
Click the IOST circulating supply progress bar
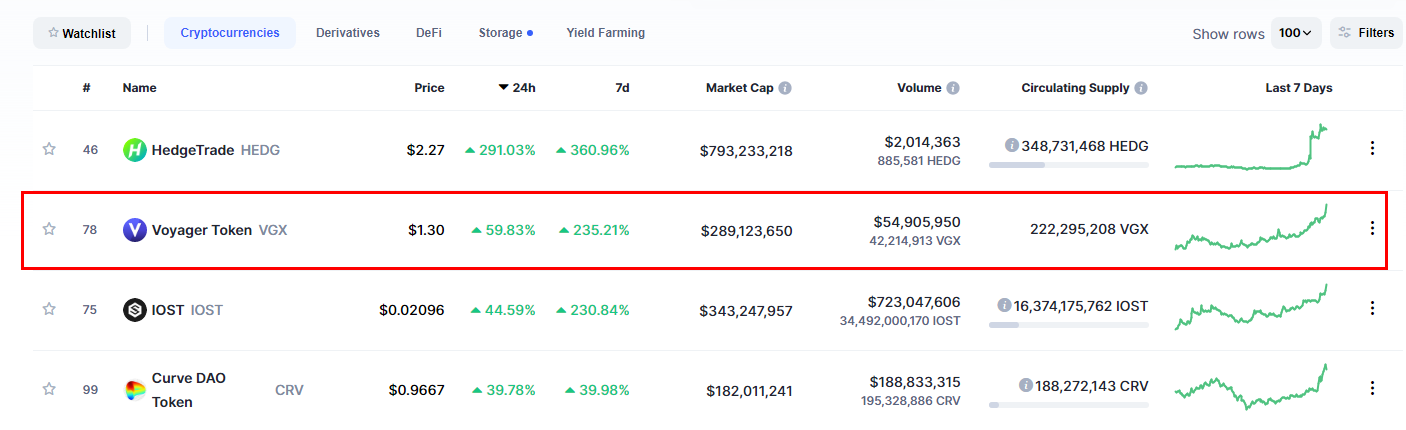tap(1068, 325)
